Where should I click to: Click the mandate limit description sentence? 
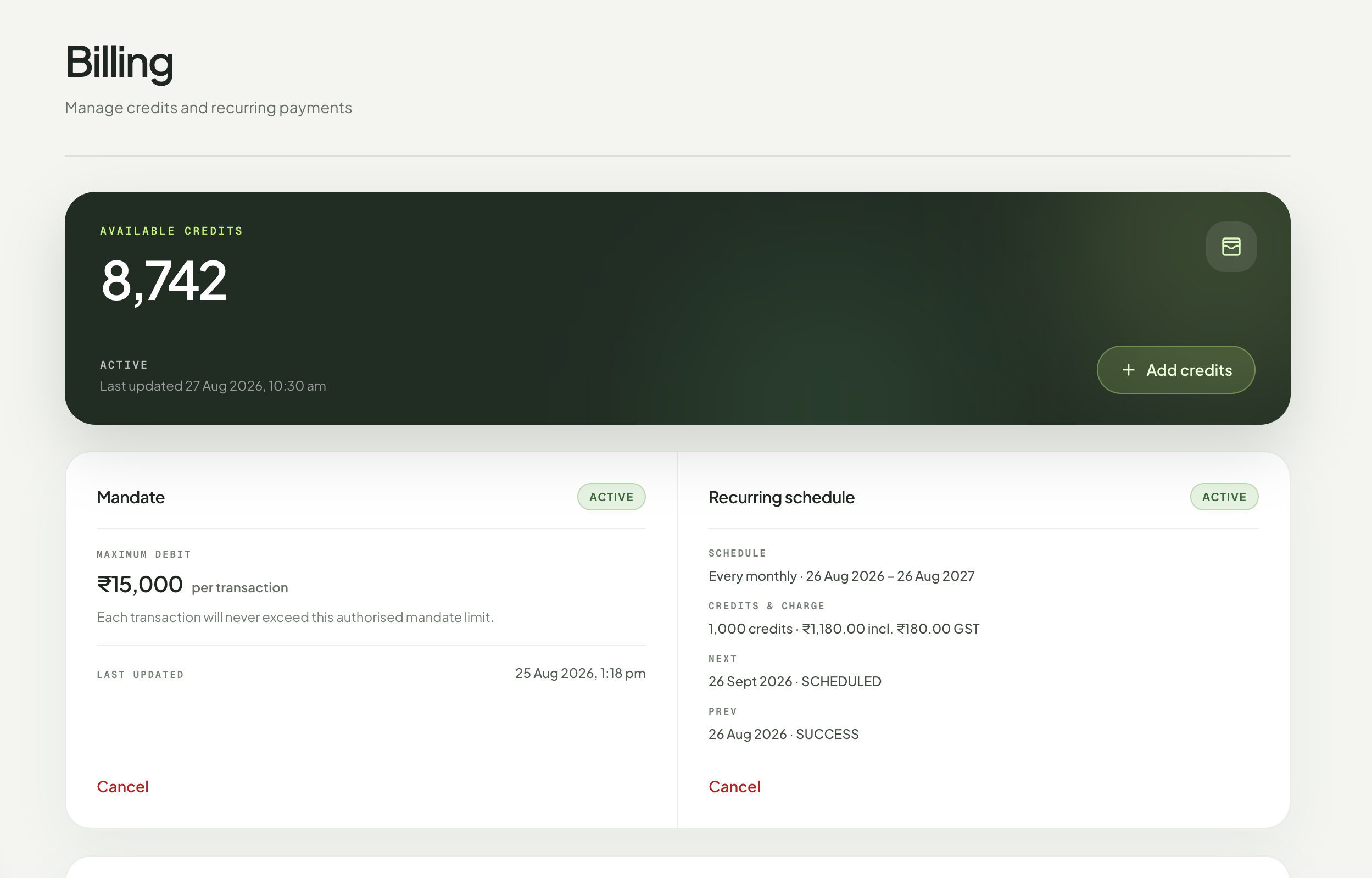tap(295, 618)
